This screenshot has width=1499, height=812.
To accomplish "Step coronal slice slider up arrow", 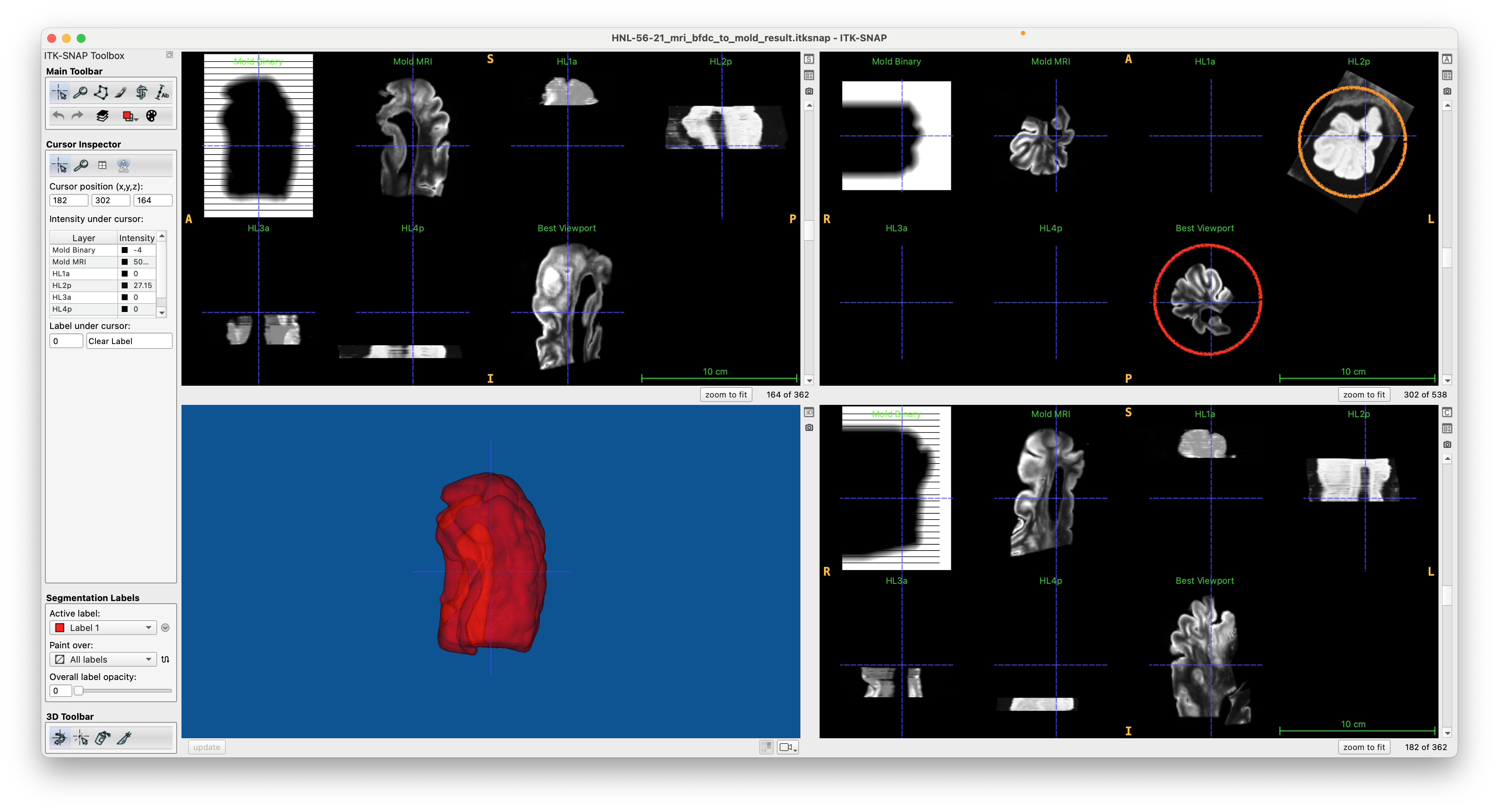I will click(x=1447, y=459).
